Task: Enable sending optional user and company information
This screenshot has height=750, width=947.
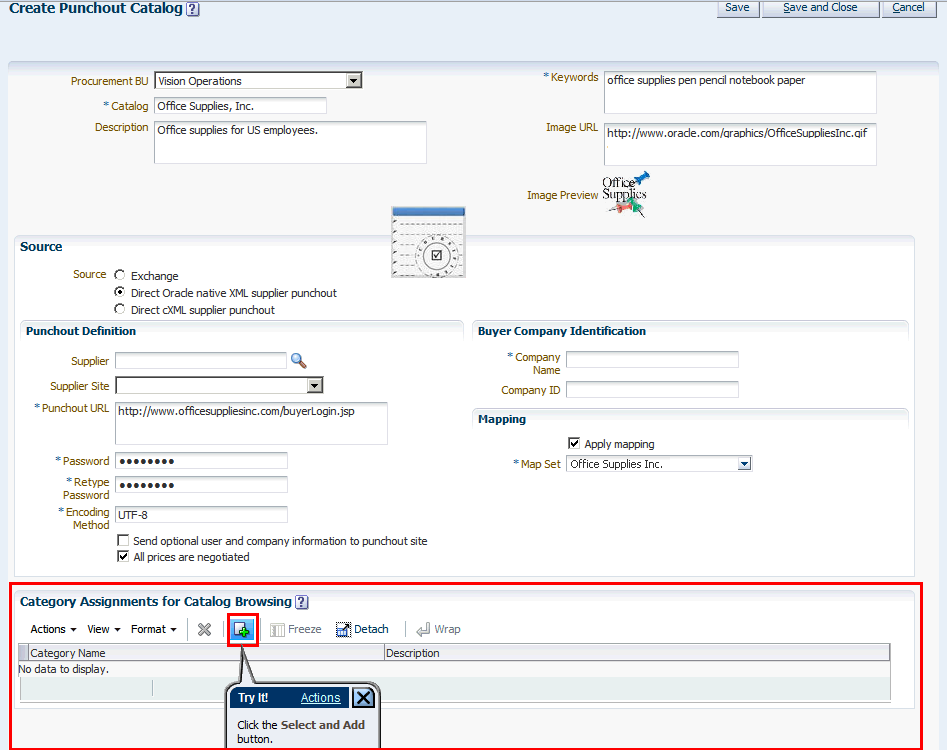Action: point(124,540)
